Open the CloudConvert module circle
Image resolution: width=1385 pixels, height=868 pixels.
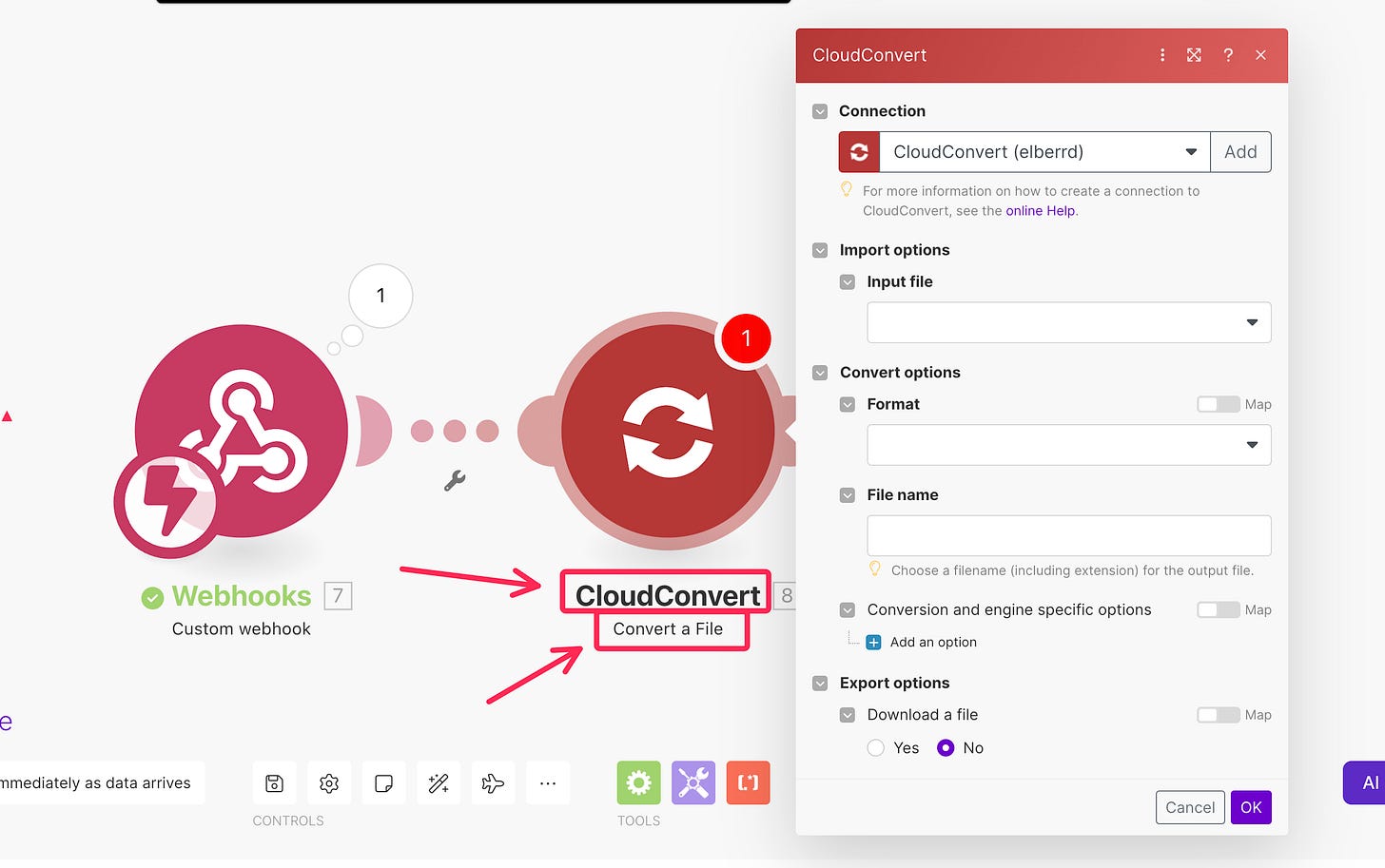click(668, 431)
